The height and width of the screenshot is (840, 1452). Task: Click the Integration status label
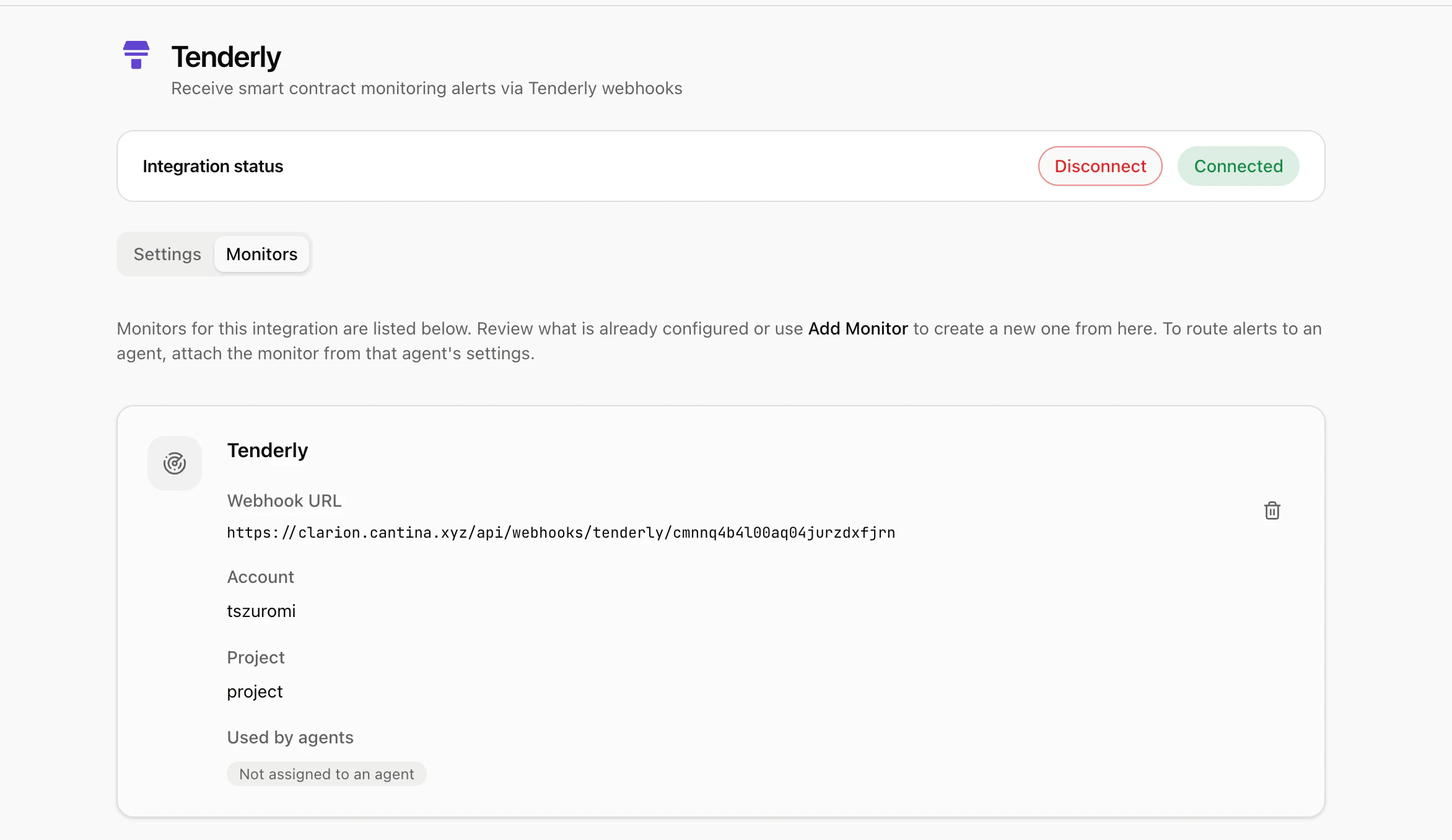click(x=212, y=166)
